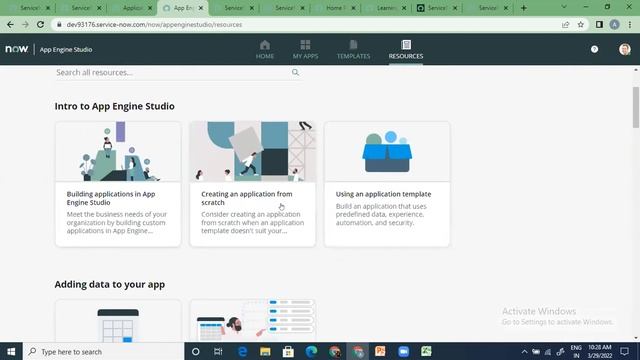The height and width of the screenshot is (360, 640).
Task: Focus the Search all resources field
Action: [x=178, y=72]
